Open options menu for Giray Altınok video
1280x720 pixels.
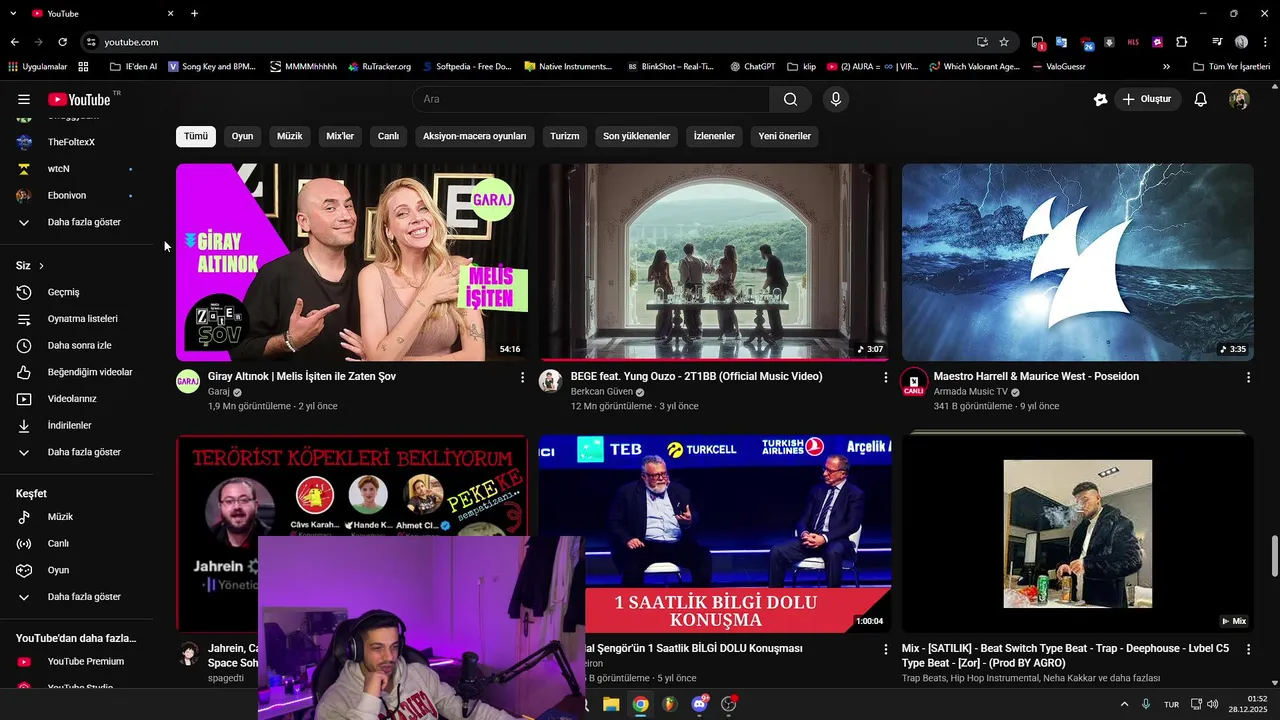pyautogui.click(x=522, y=377)
